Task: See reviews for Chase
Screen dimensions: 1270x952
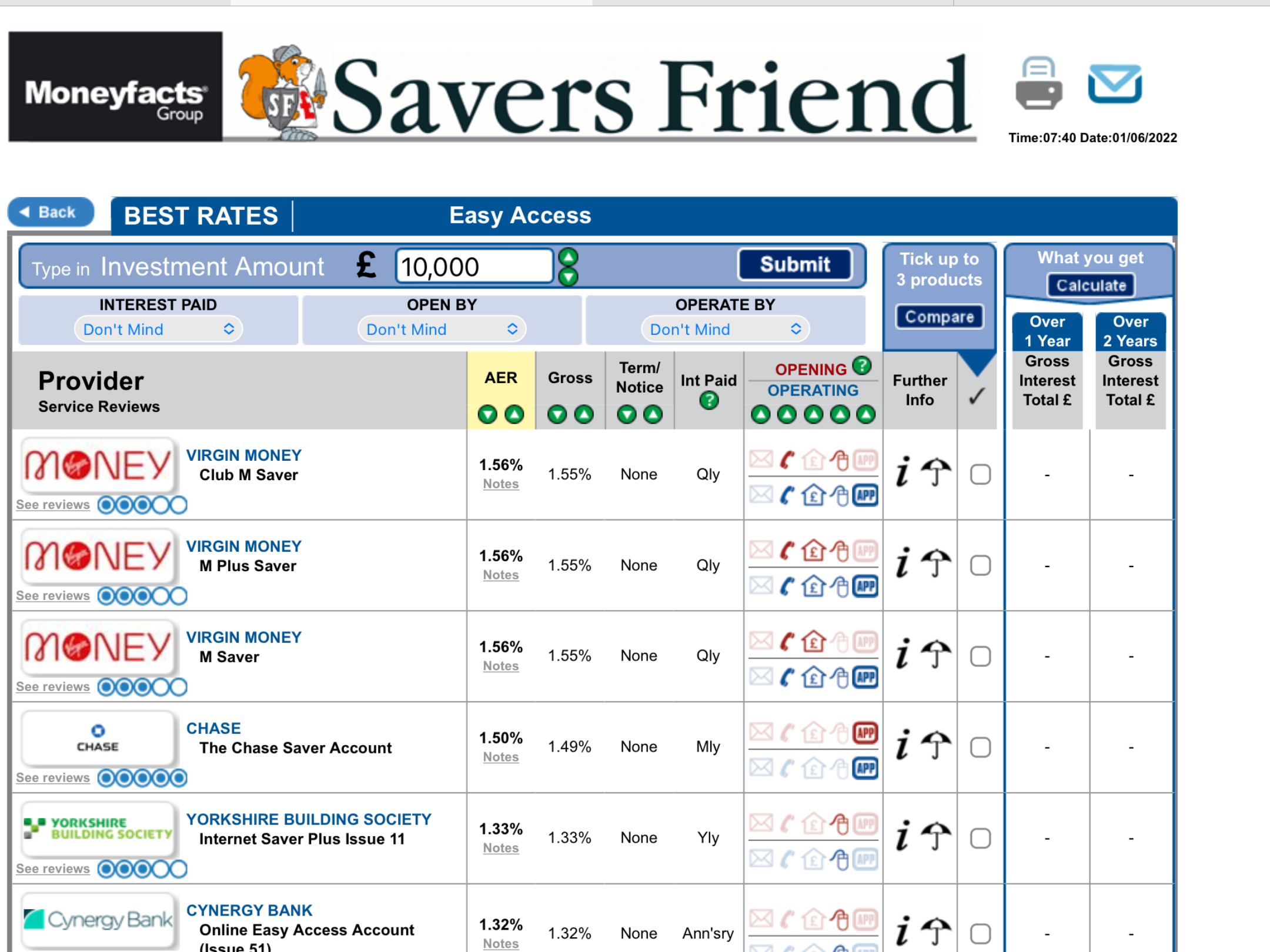Action: pos(53,778)
